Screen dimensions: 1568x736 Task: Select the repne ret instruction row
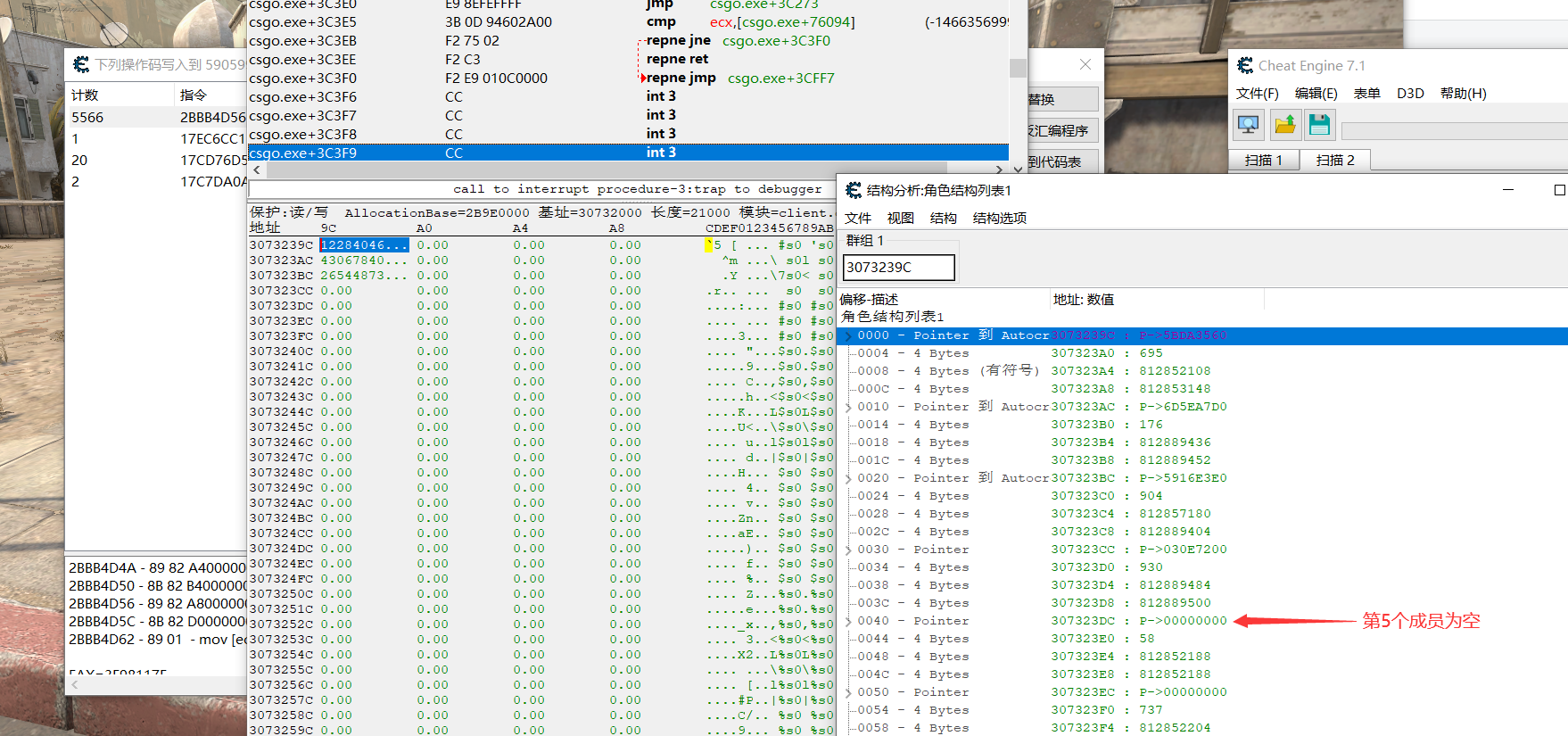tap(629, 59)
